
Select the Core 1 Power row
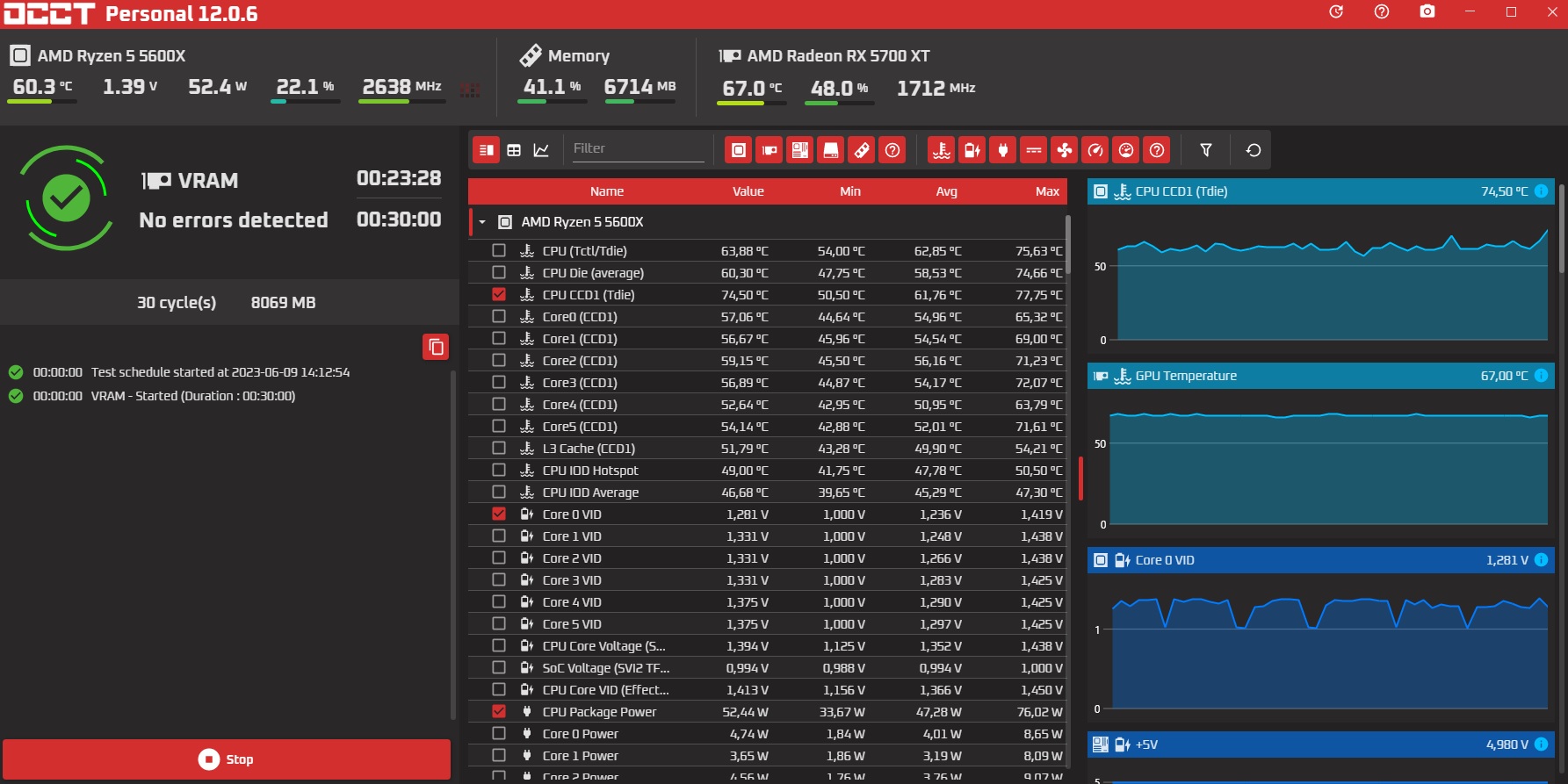(767, 755)
